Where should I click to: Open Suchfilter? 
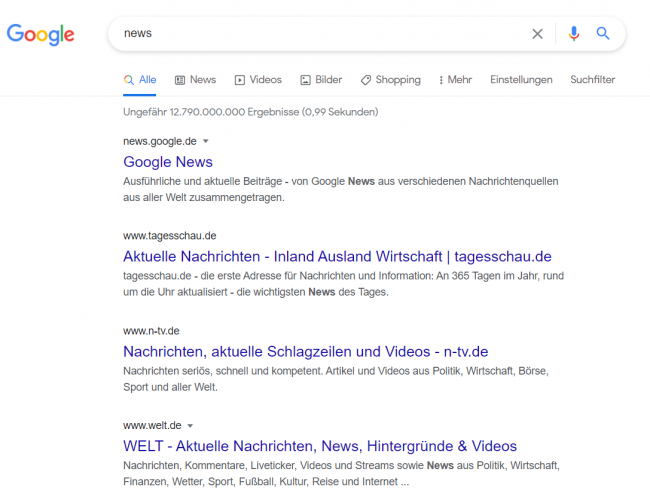[x=592, y=80]
